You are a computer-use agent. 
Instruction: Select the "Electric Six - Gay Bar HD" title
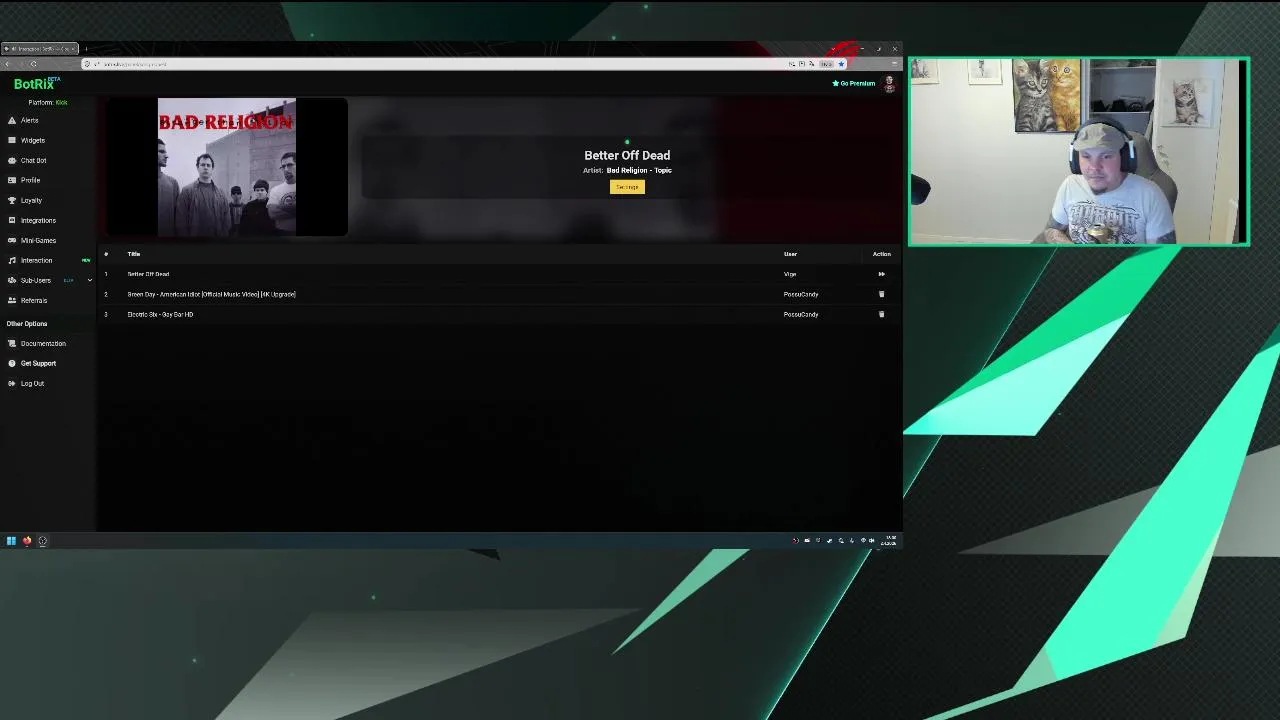click(160, 314)
